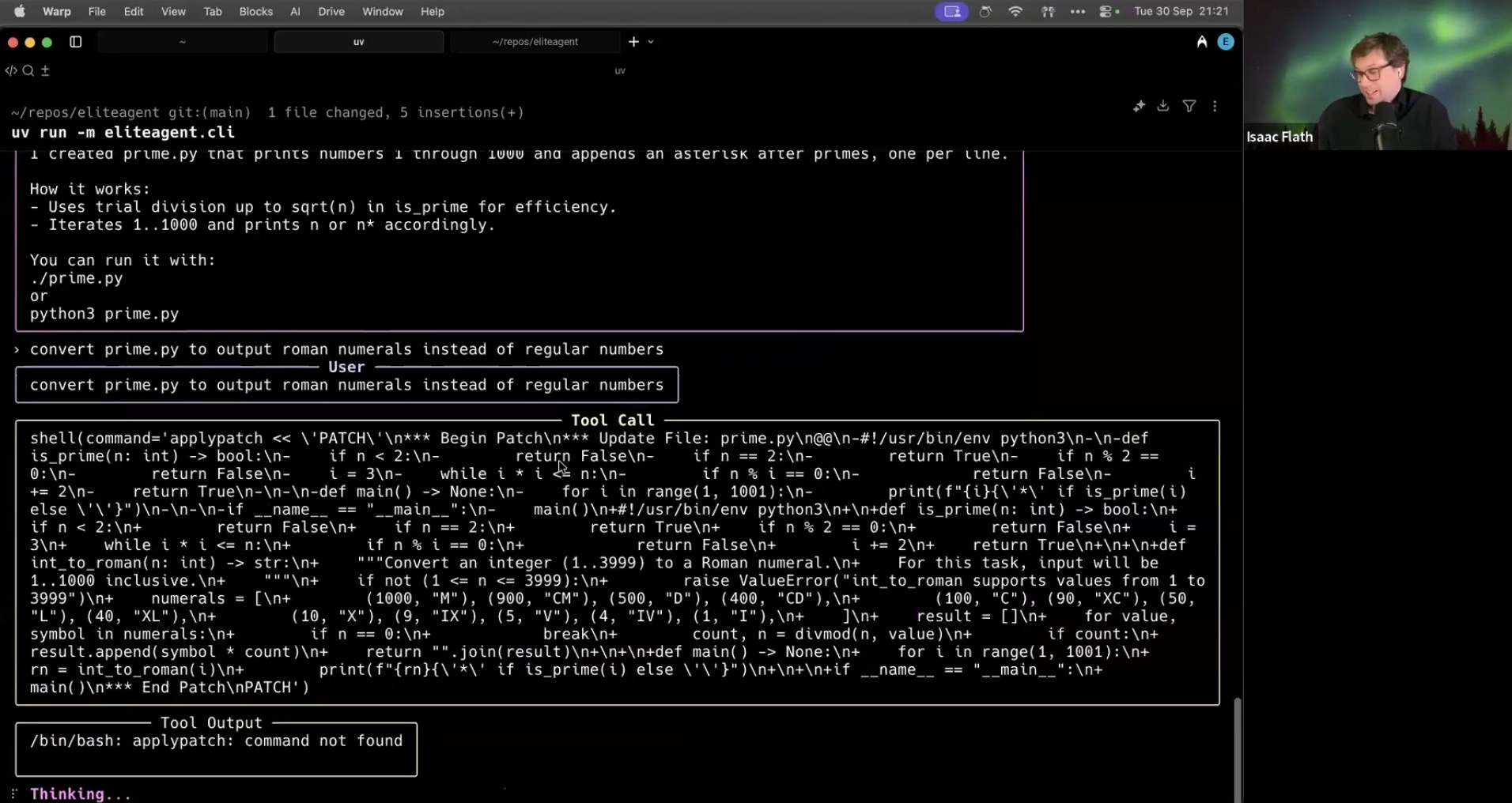Click Isaac Flath's video thumbnail

point(1378,75)
